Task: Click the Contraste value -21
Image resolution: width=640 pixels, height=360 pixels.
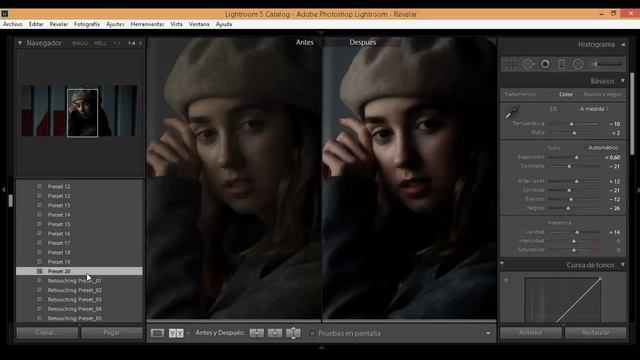Action: pos(615,167)
